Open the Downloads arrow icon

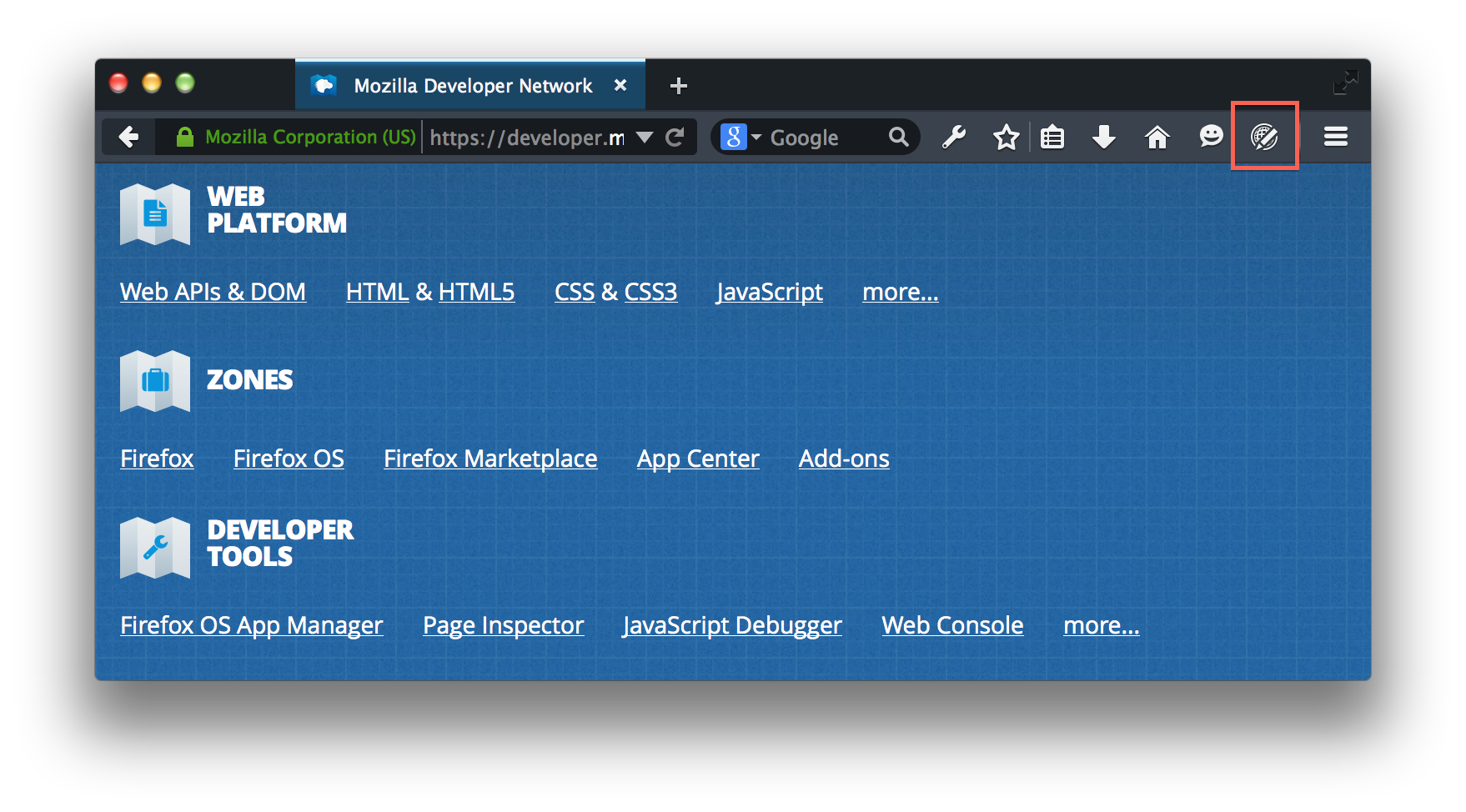[1104, 137]
